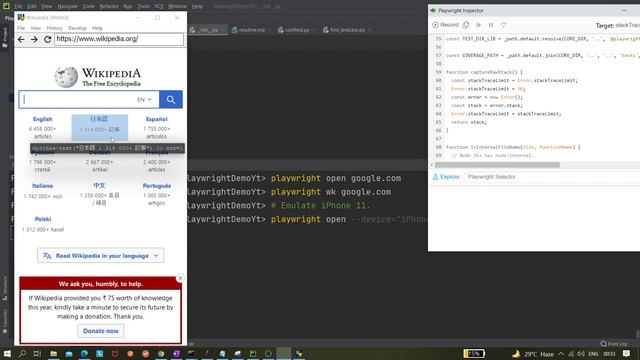This screenshot has height=360, width=640.
Task: Click the volume icon in system tray
Action: click(x=580, y=354)
